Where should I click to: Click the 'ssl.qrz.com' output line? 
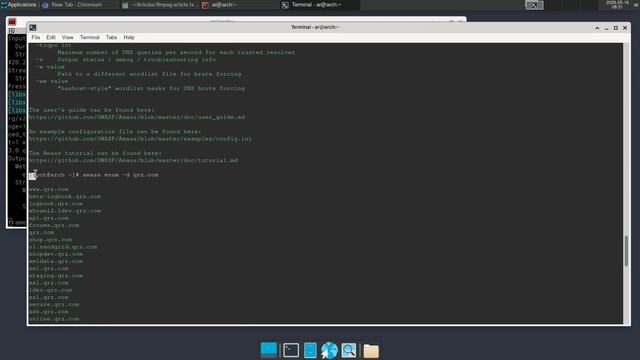(x=49, y=297)
